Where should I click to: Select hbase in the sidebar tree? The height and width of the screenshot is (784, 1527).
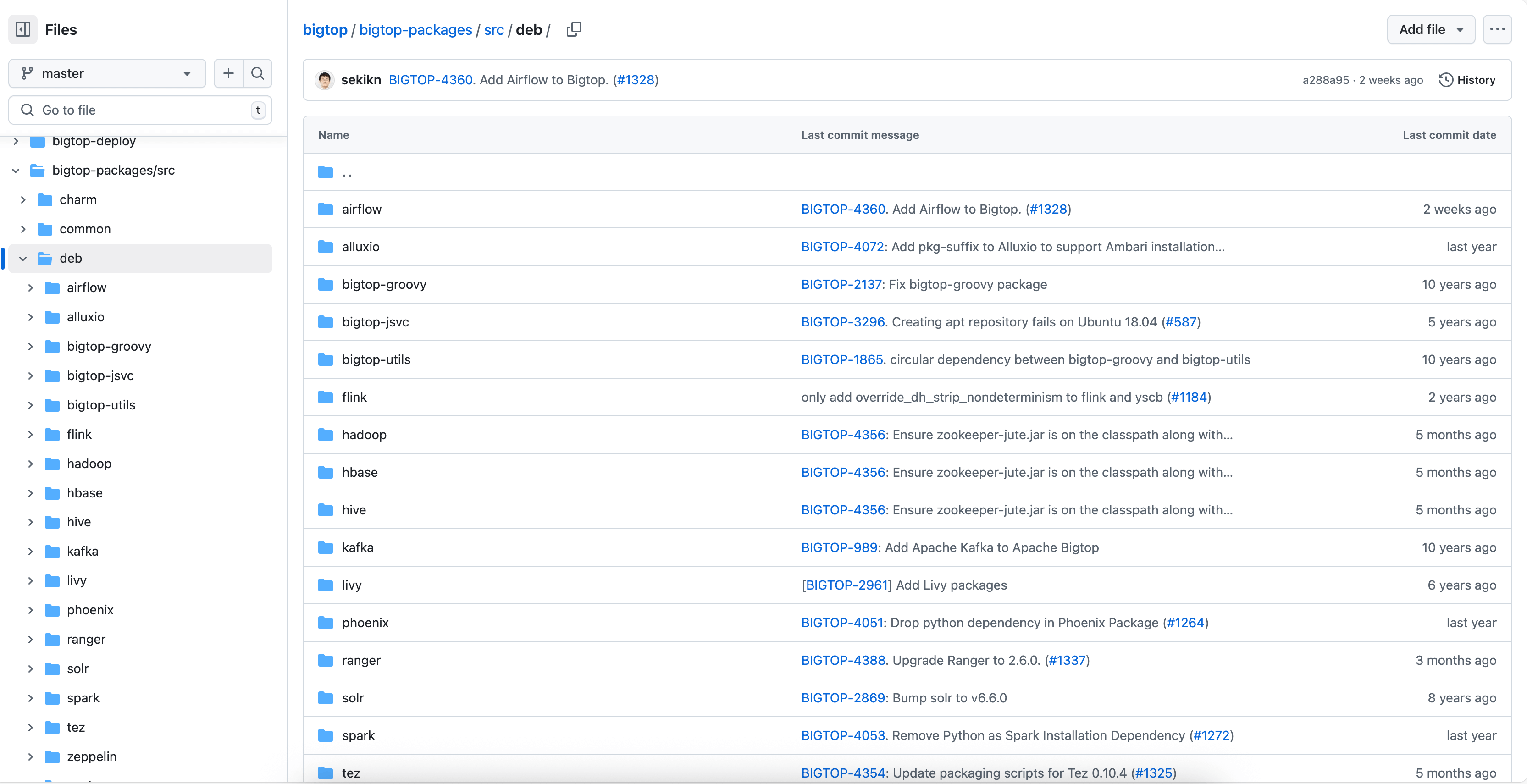point(85,493)
